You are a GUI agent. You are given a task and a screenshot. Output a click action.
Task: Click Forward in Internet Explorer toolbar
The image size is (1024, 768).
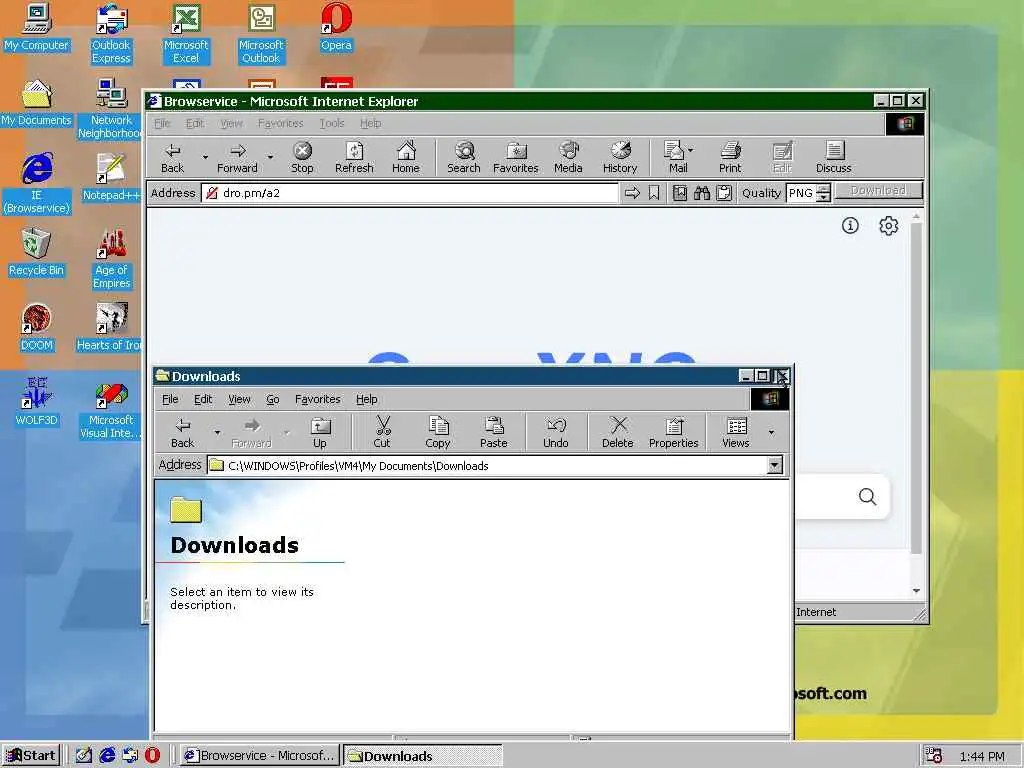coord(237,158)
